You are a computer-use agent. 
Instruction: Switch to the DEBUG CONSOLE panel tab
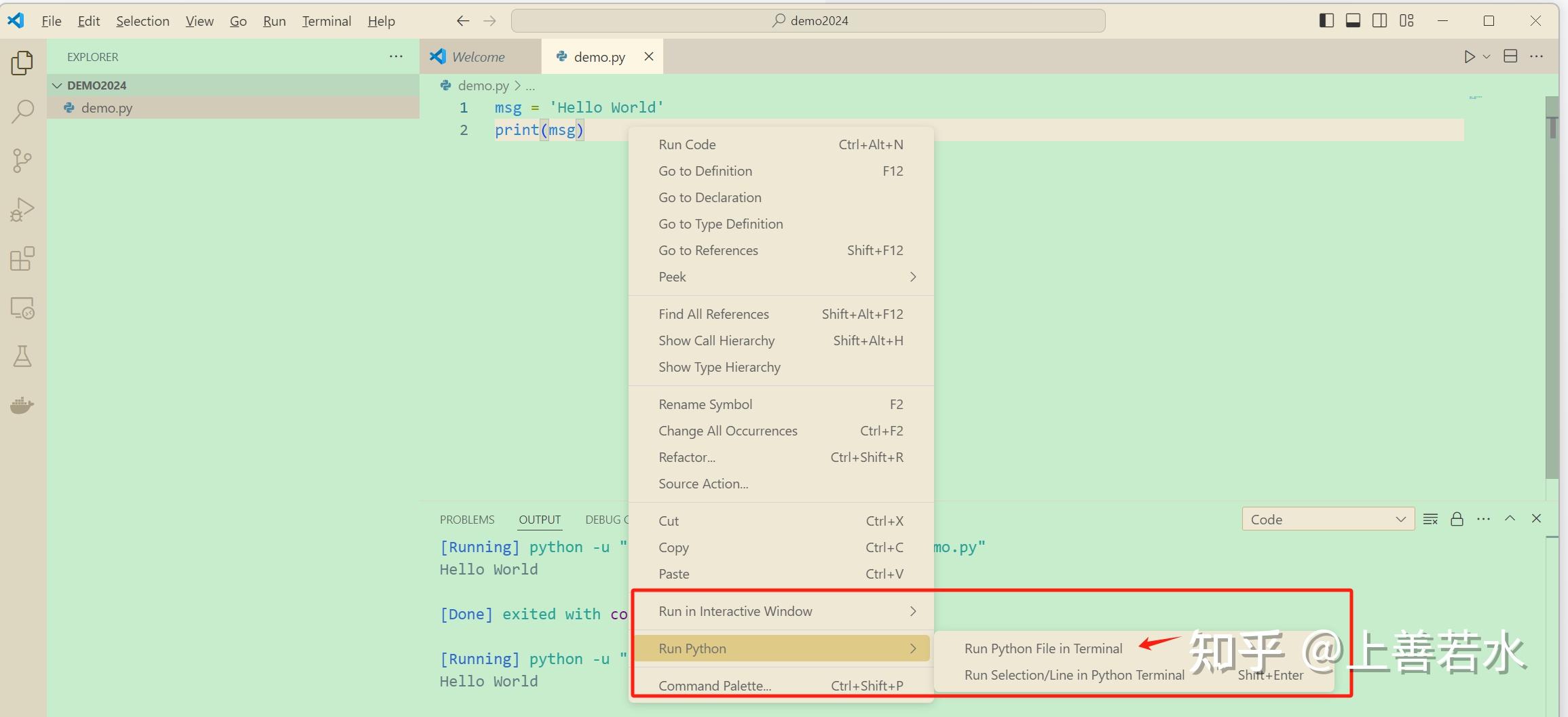tap(607, 520)
